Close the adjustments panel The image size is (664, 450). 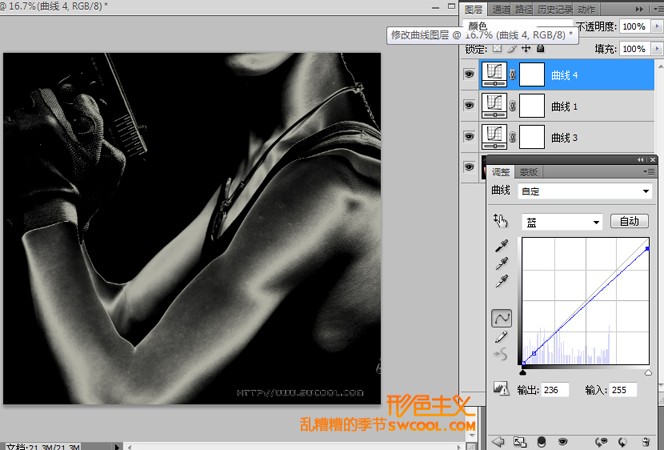tap(653, 160)
